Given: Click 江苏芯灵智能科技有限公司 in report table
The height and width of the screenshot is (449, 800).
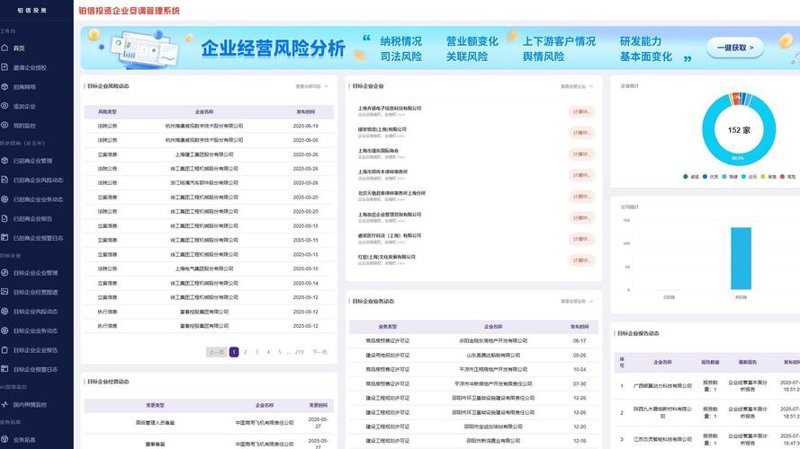Looking at the screenshot, I should coord(662,439).
